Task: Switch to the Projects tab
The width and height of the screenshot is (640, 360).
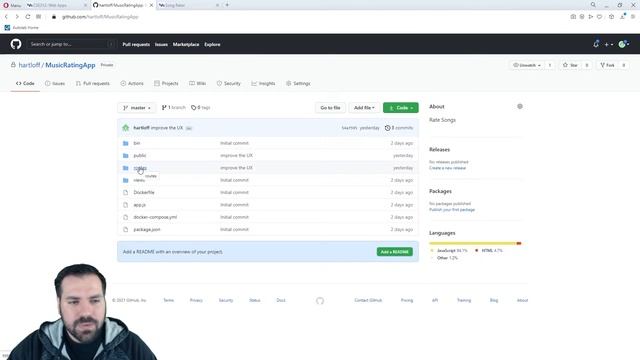Action: point(167,83)
